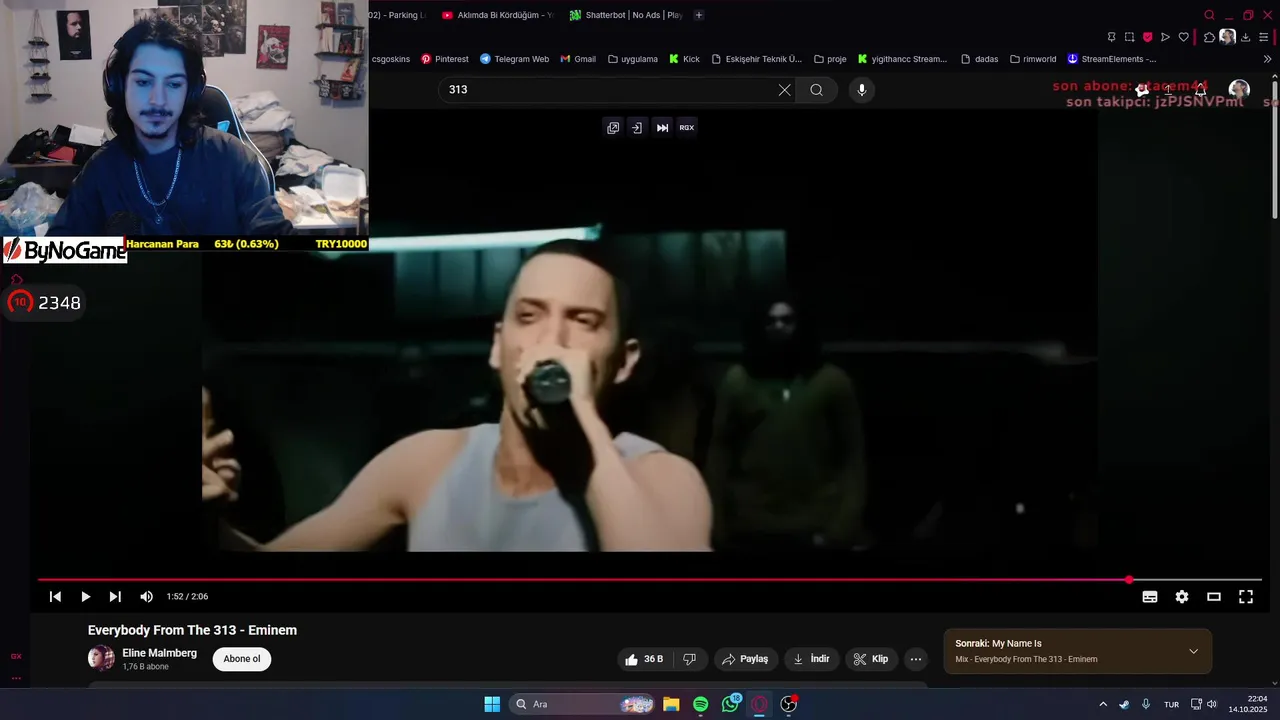Skip to next video in player
1280x720 pixels.
click(115, 597)
